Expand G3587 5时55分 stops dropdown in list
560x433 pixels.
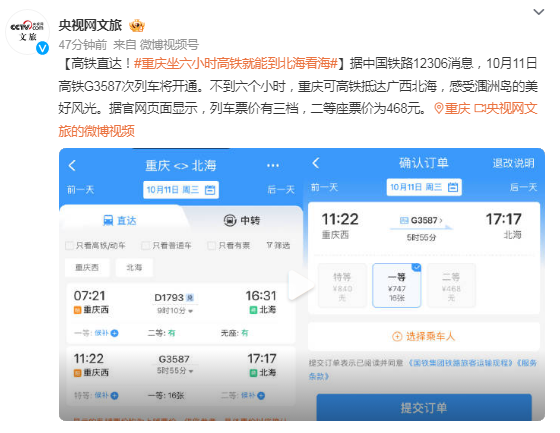coord(175,371)
